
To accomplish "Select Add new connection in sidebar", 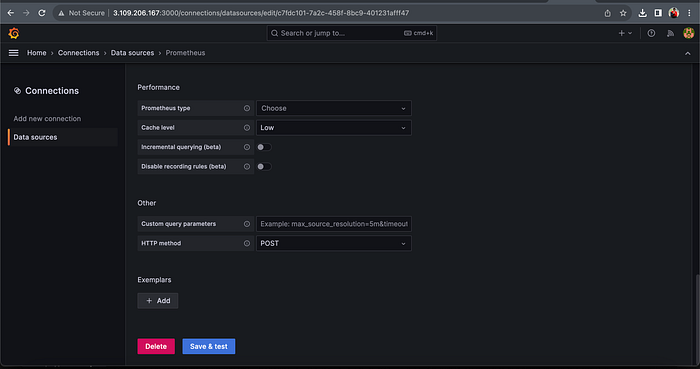I will point(47,119).
